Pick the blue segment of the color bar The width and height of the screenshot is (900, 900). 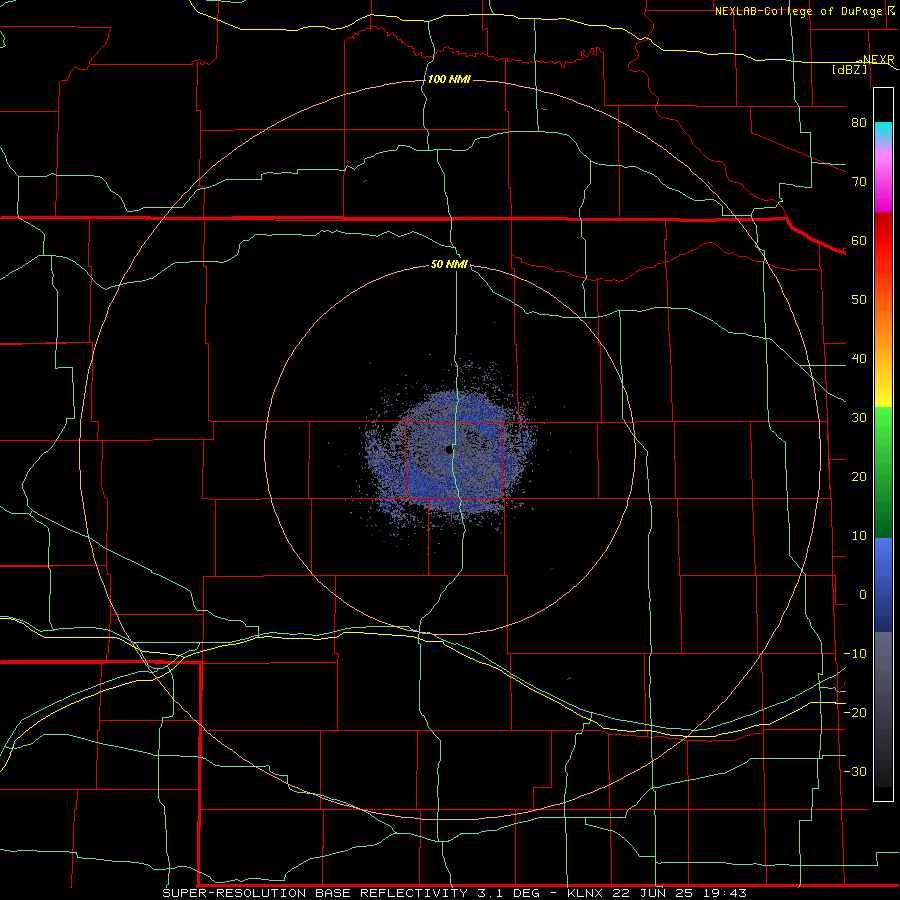(883, 584)
